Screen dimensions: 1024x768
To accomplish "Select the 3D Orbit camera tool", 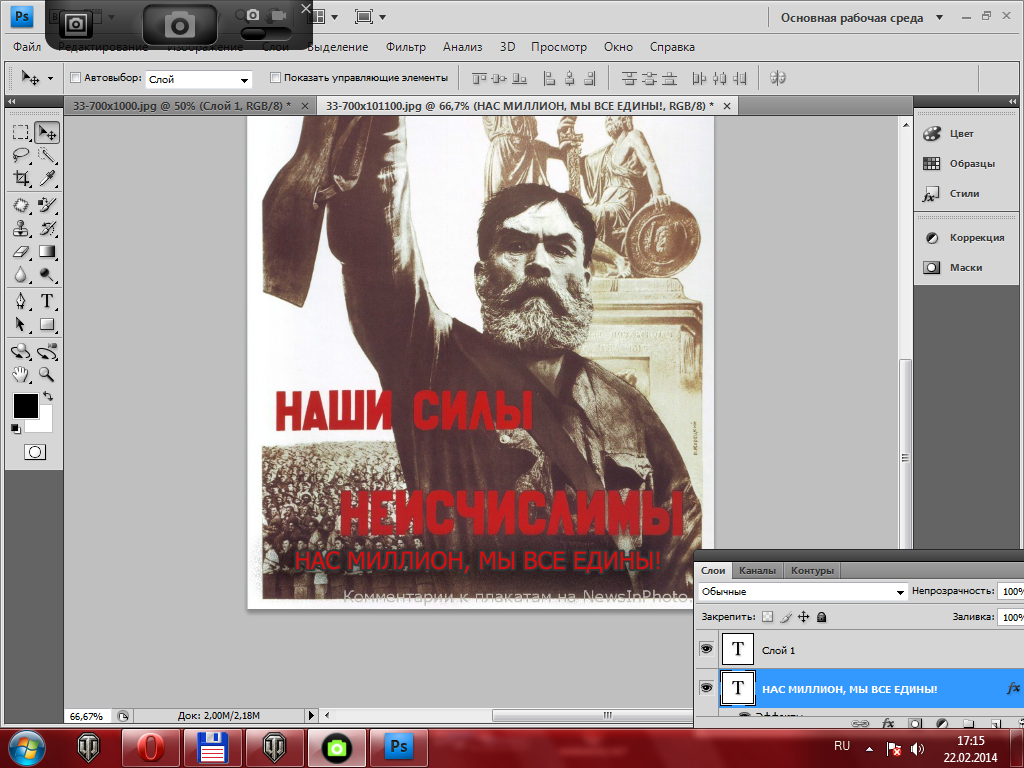I will click(x=47, y=352).
